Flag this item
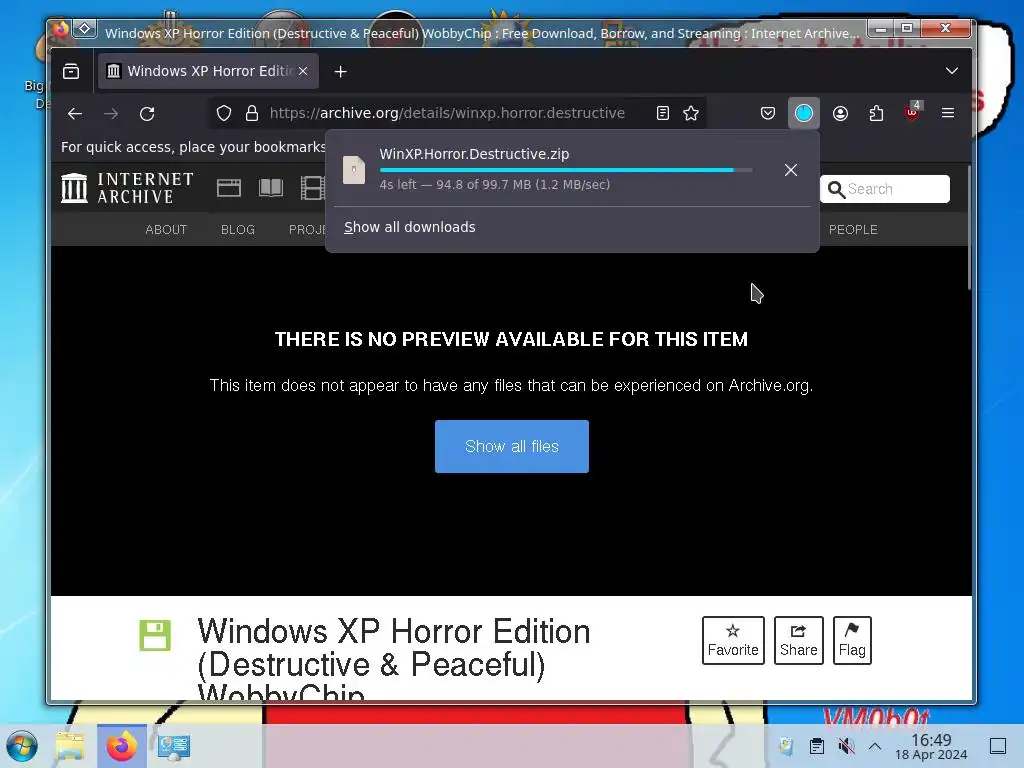Image resolution: width=1024 pixels, height=768 pixels. pyautogui.click(x=852, y=640)
